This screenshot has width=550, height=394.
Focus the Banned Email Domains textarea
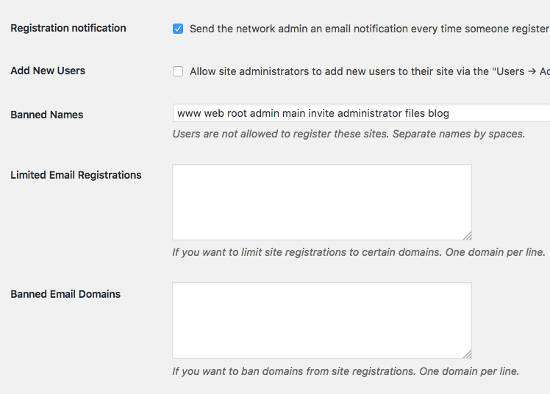pyautogui.click(x=322, y=321)
